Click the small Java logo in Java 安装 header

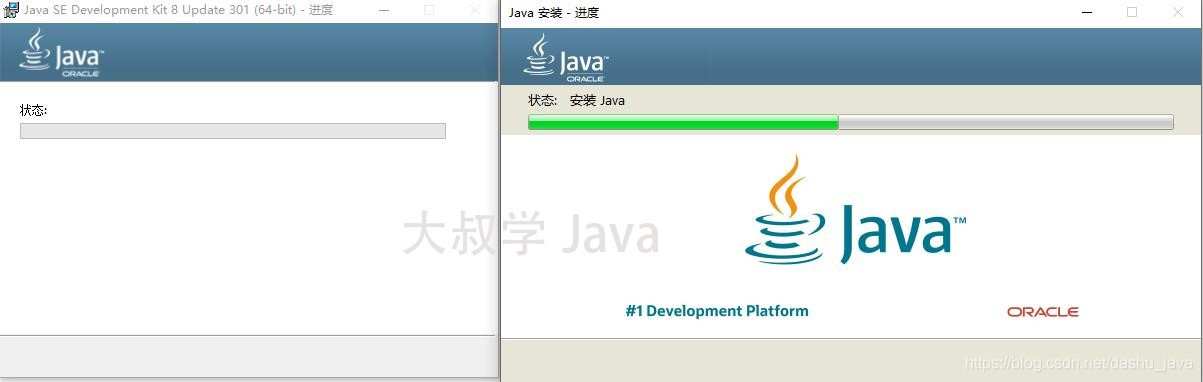pos(566,58)
